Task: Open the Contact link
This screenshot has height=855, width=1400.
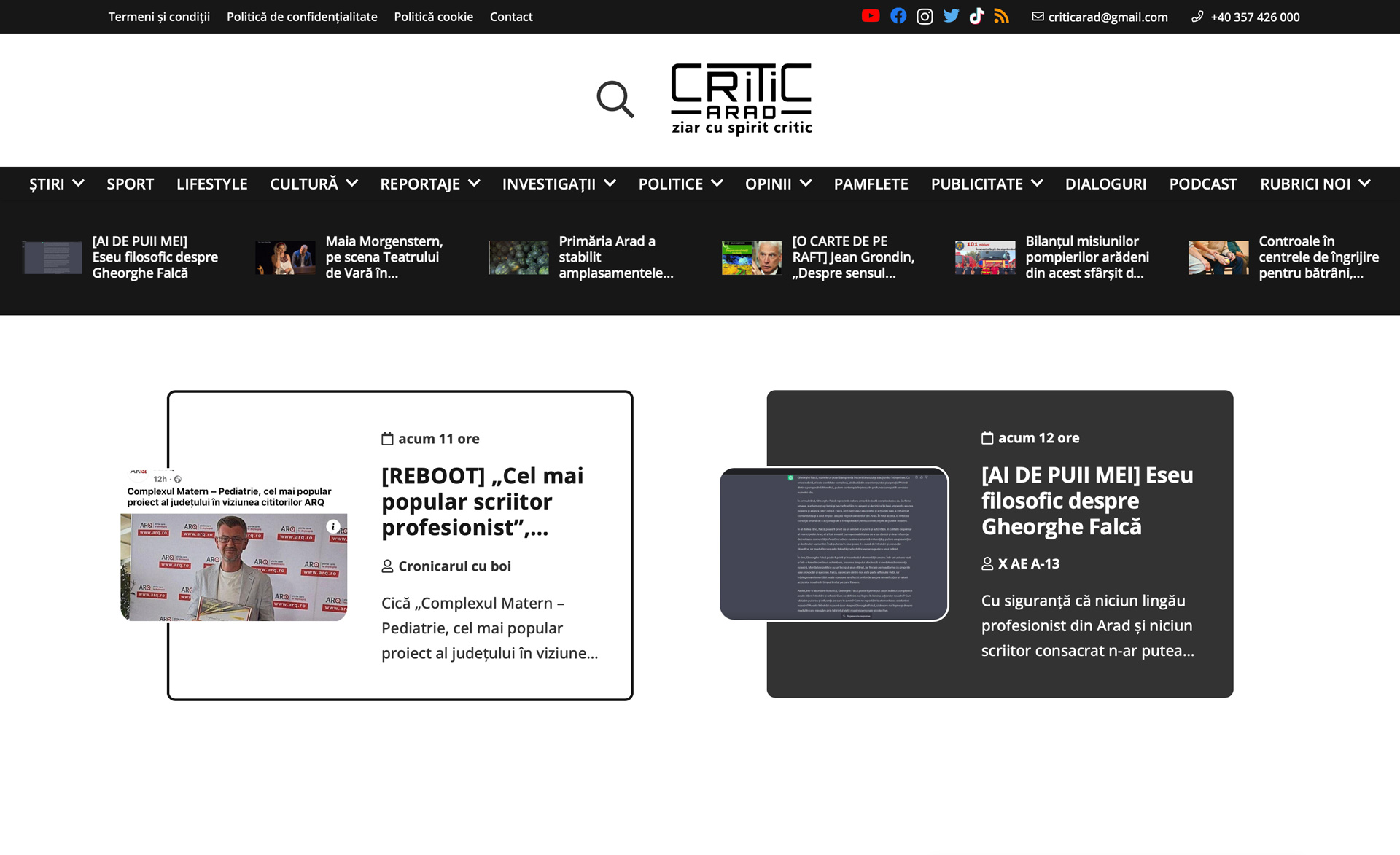Action: [511, 17]
